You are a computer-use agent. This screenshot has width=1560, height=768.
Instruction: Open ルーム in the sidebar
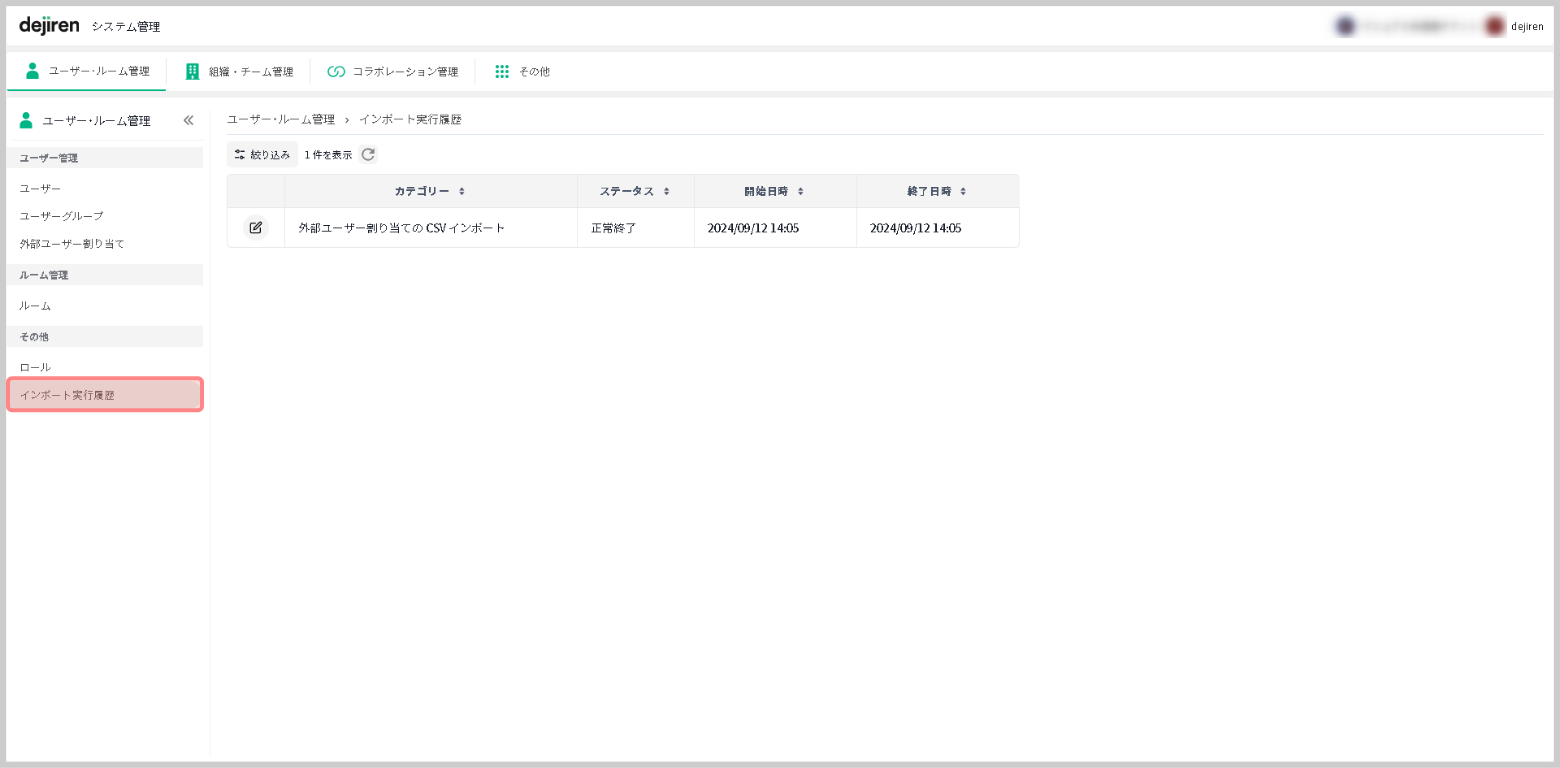(x=35, y=306)
